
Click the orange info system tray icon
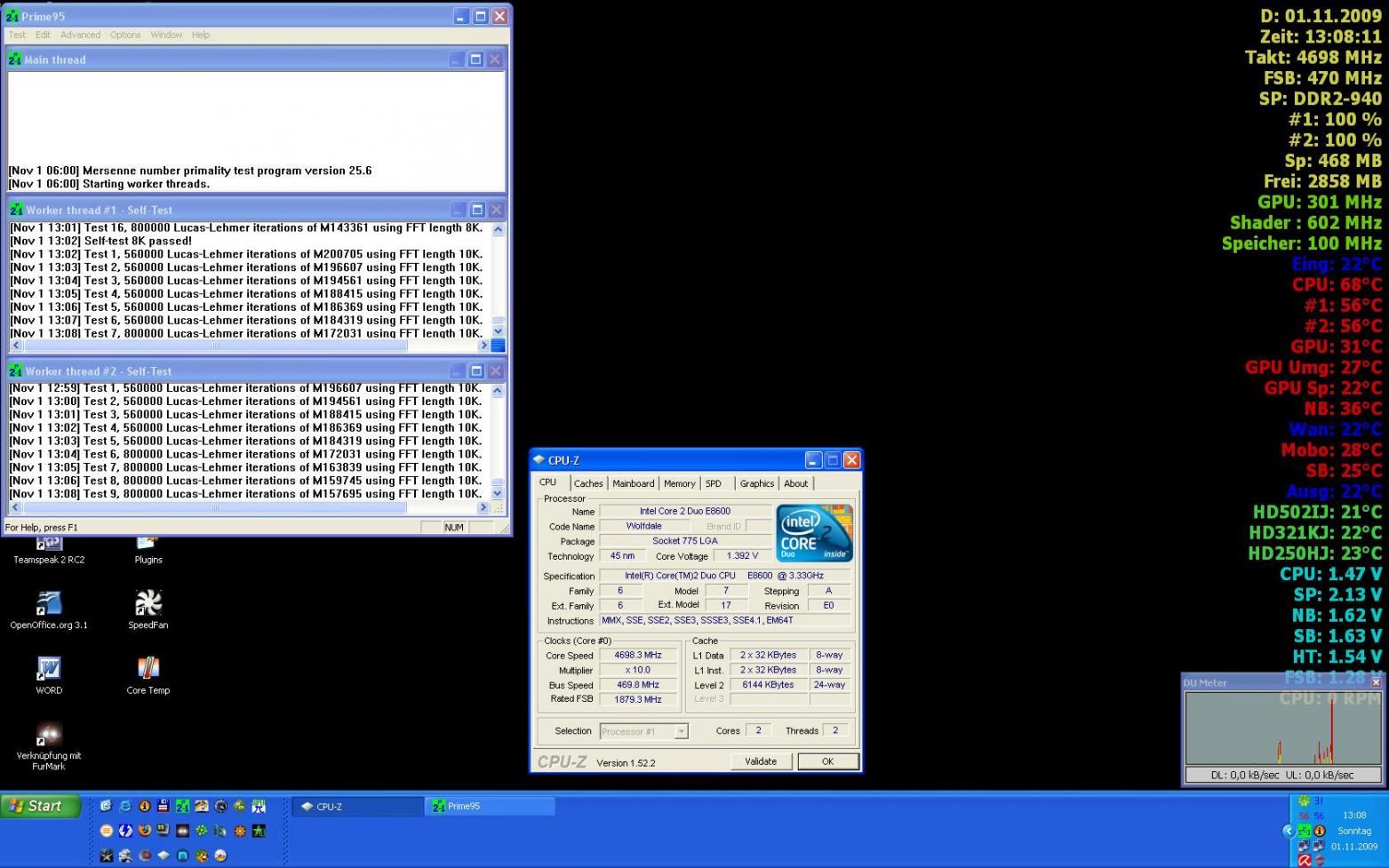click(x=1320, y=831)
